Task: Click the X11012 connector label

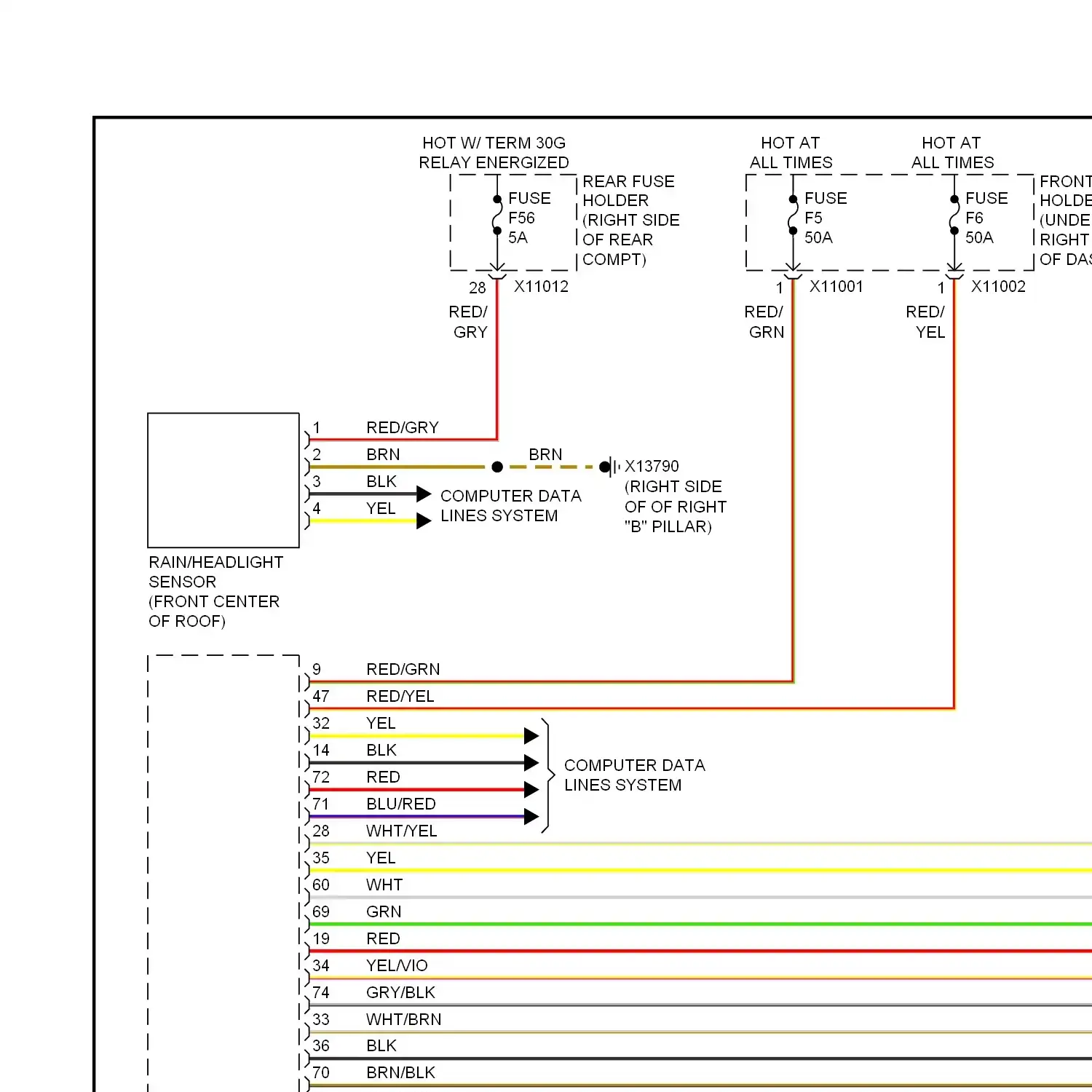Action: 541,286
